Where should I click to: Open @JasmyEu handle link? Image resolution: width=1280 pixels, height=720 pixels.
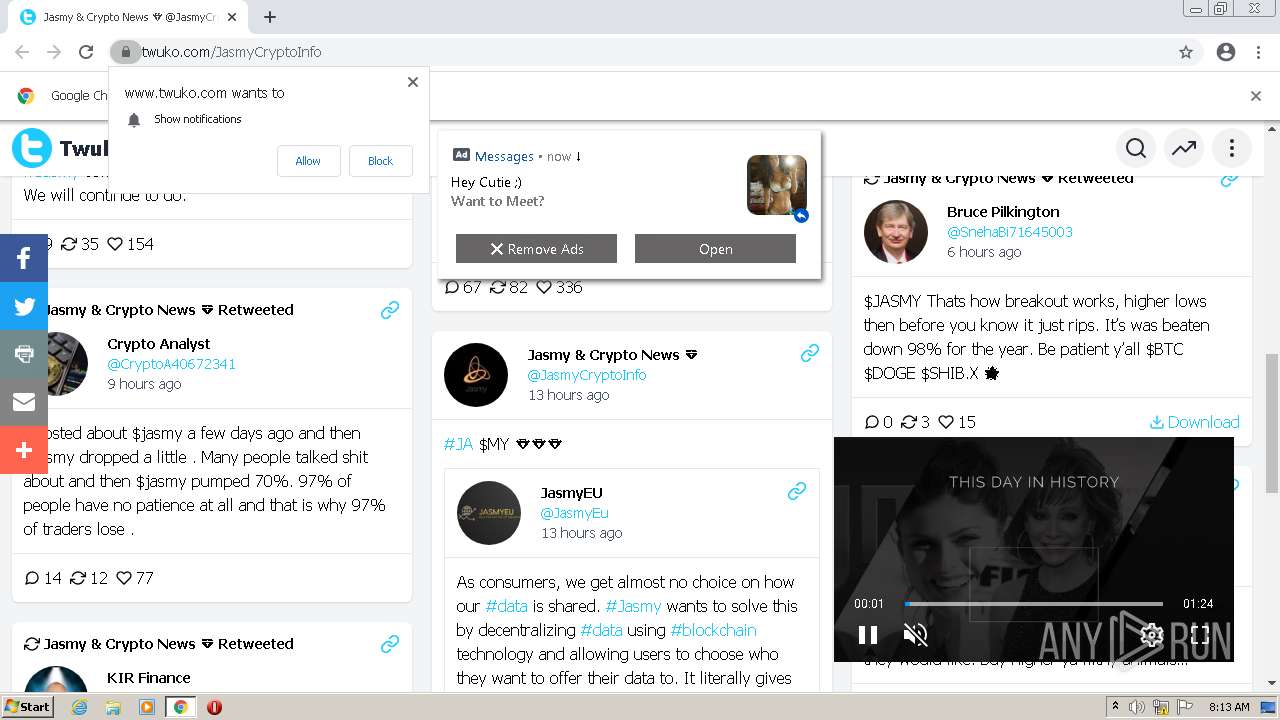[x=574, y=513]
